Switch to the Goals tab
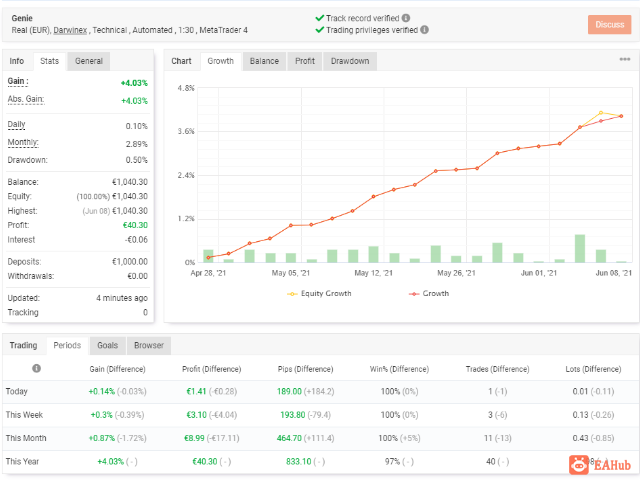The height and width of the screenshot is (480, 640). (108, 345)
